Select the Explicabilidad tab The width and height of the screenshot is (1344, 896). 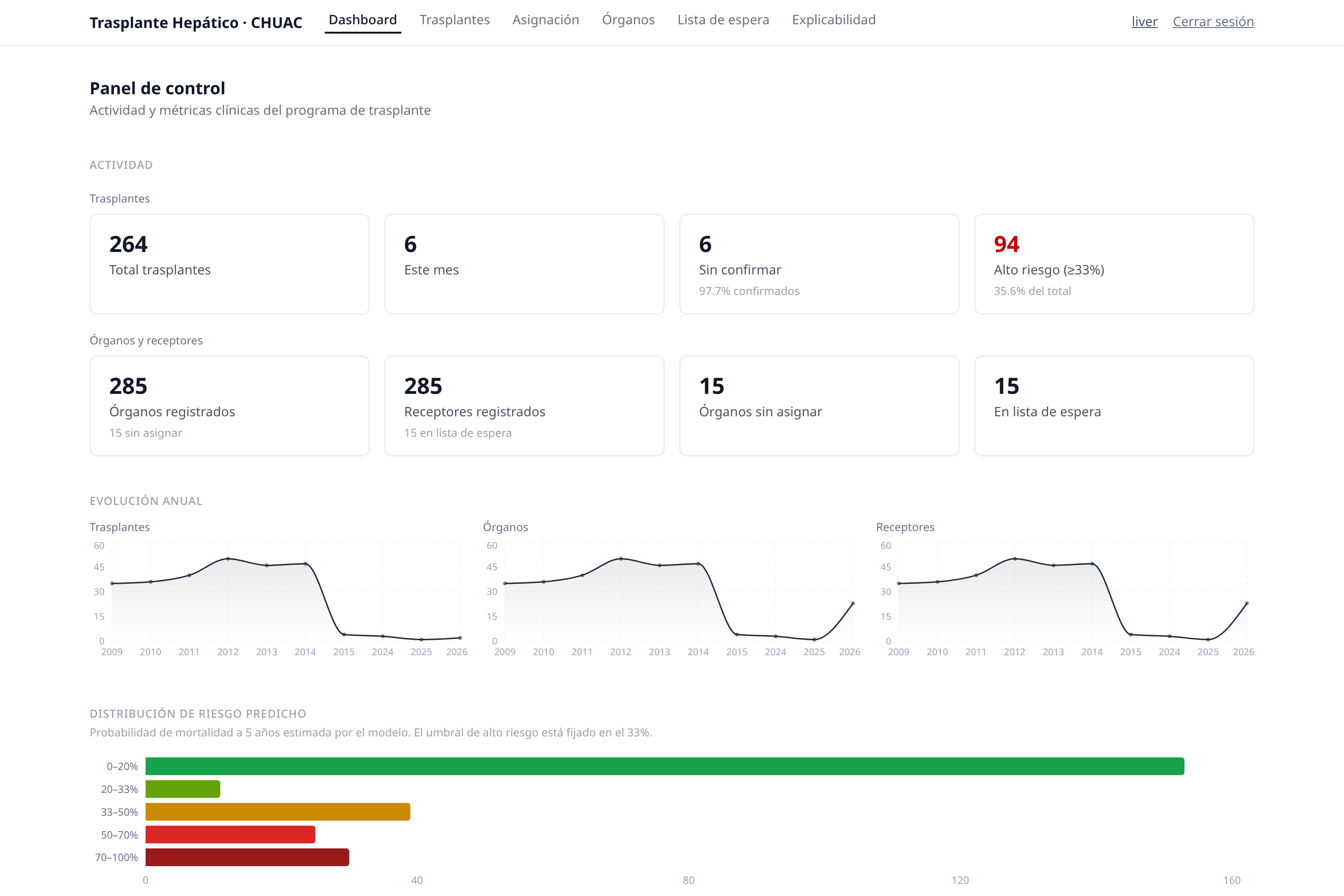click(x=834, y=20)
